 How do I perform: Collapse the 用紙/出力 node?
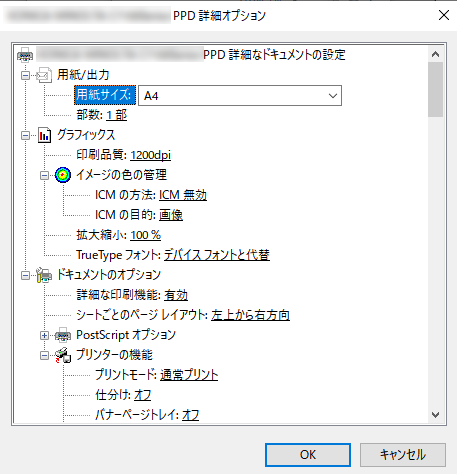25,75
